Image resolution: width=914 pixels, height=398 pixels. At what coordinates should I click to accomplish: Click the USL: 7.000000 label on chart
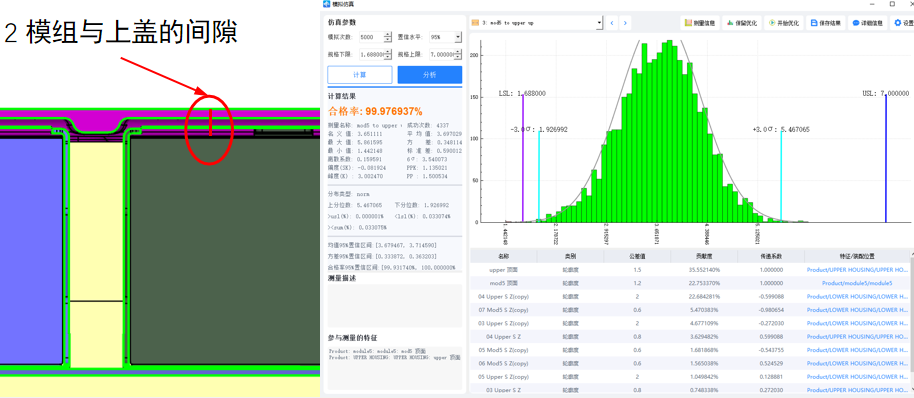tap(885, 93)
